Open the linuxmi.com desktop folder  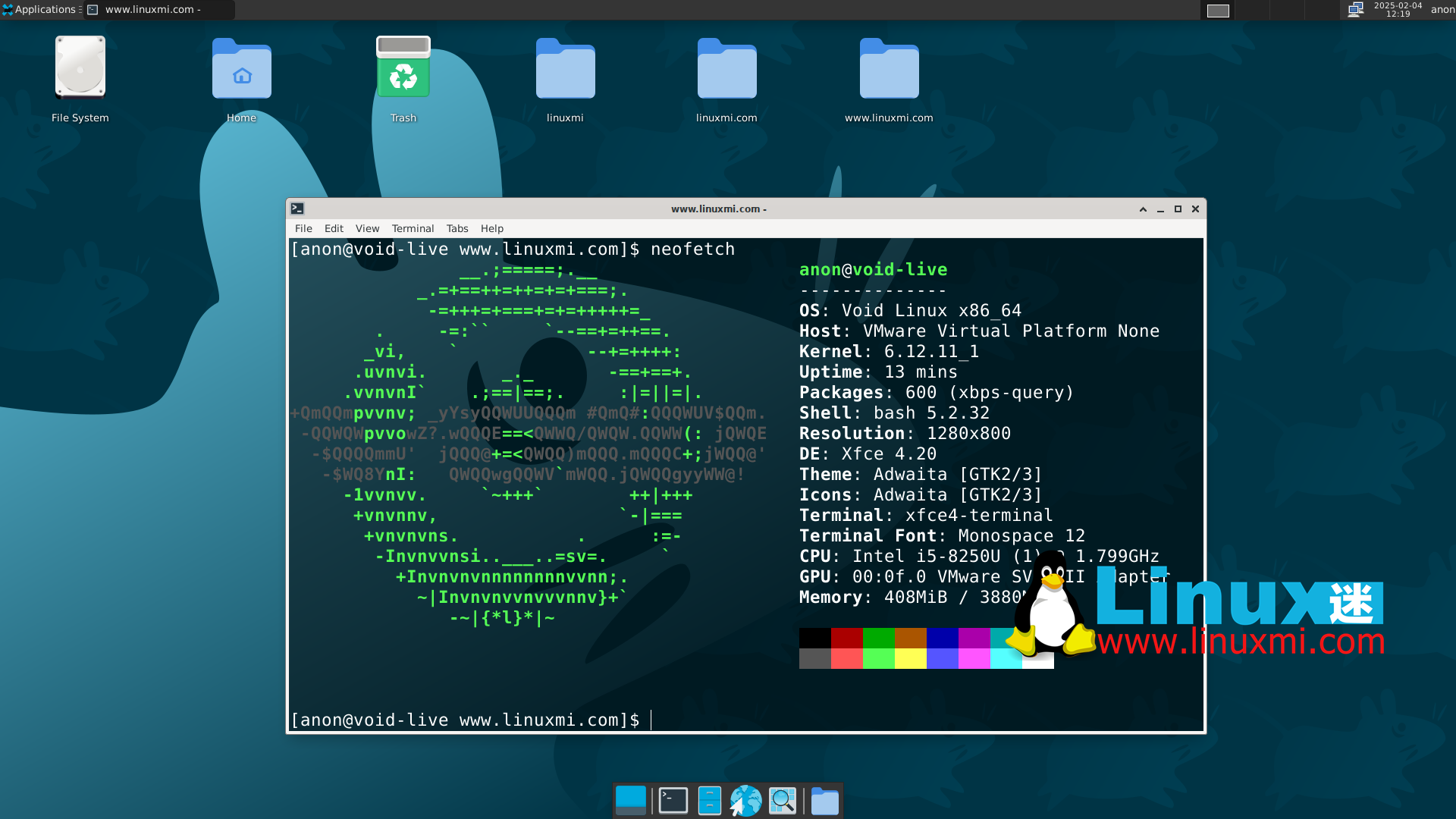coord(726,70)
